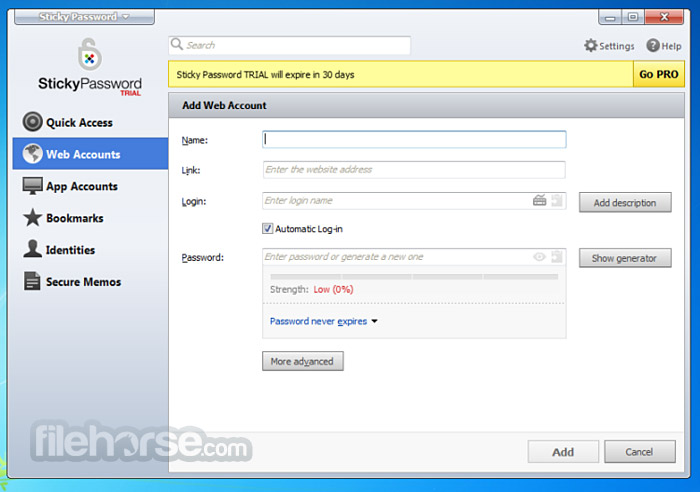700x492 pixels.
Task: Open the Sticky Password title menu dropdown
Action: (x=84, y=17)
